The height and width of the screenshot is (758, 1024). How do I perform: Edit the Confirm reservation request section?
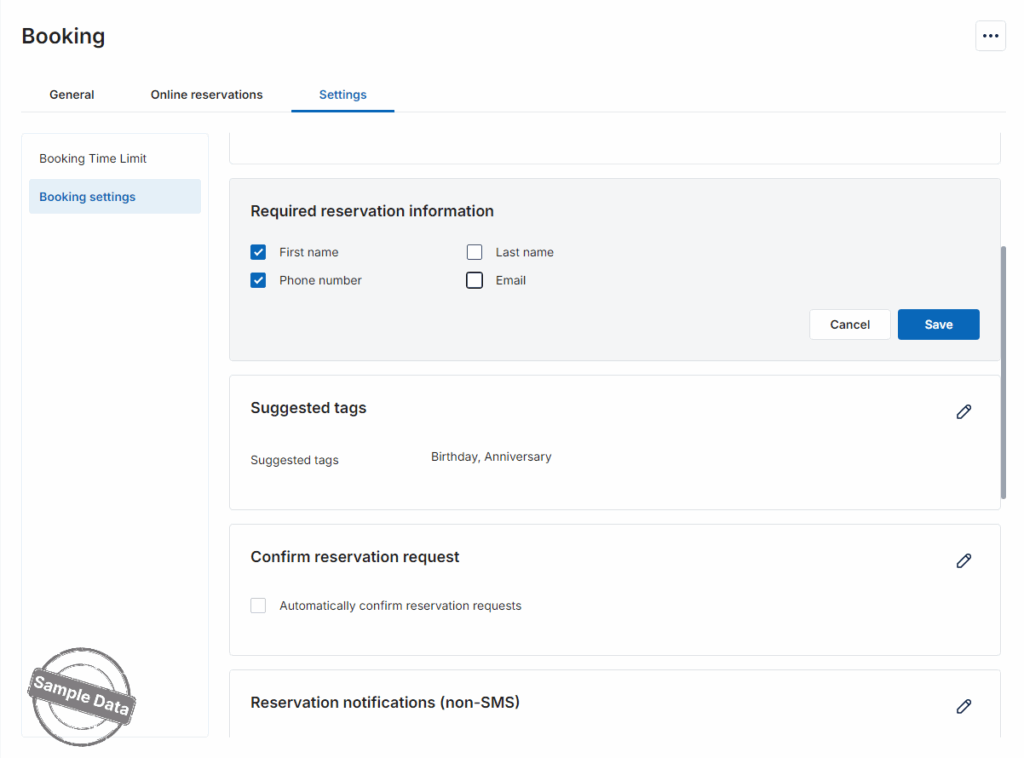click(963, 561)
